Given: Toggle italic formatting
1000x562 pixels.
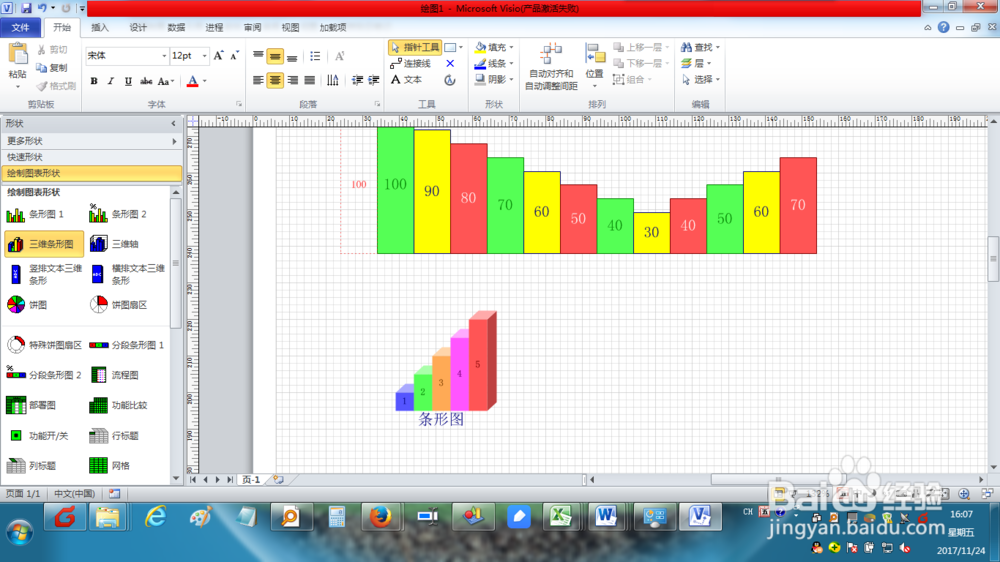Looking at the screenshot, I should tap(110, 81).
